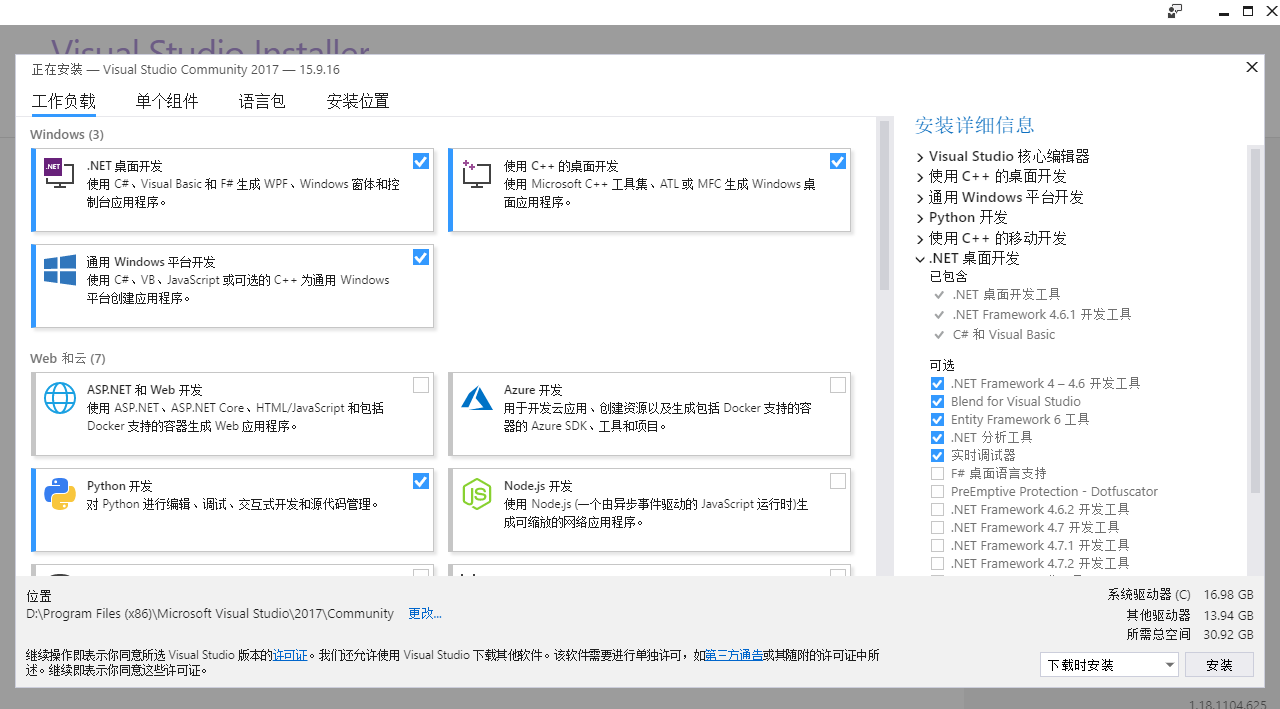Expand the Python 开发 details section
The image size is (1280, 709).
920,217
